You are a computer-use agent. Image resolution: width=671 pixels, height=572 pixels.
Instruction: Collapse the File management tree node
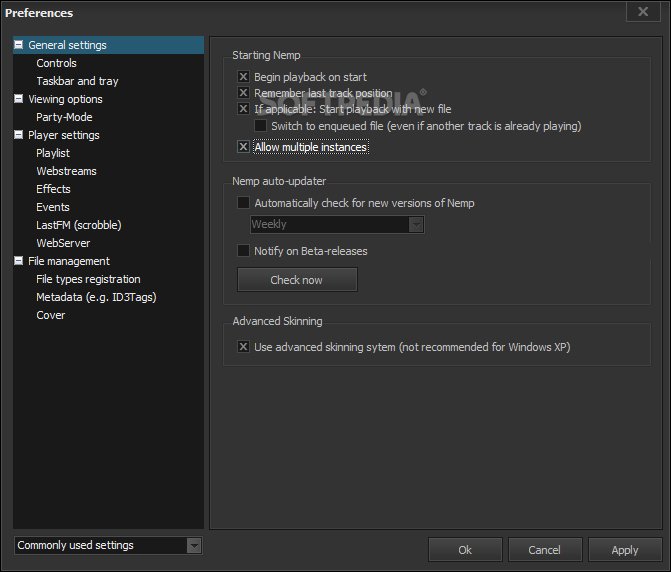coord(18,261)
